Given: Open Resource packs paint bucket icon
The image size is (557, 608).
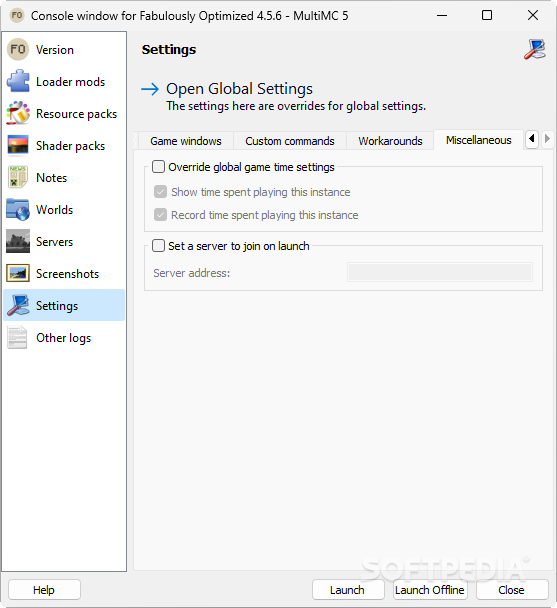Looking at the screenshot, I should point(18,113).
